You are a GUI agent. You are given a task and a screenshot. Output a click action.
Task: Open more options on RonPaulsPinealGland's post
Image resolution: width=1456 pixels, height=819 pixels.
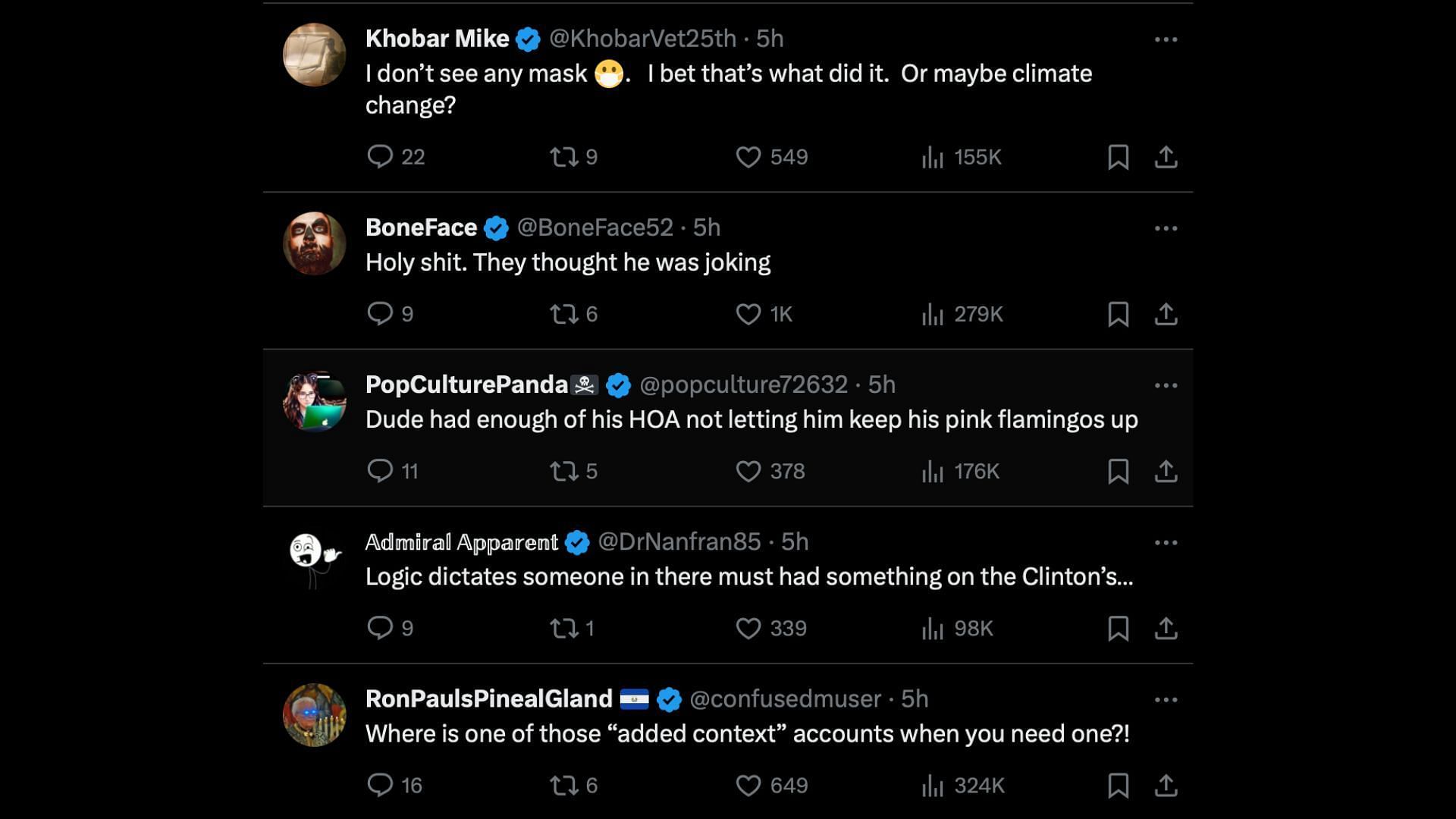pyautogui.click(x=1166, y=699)
